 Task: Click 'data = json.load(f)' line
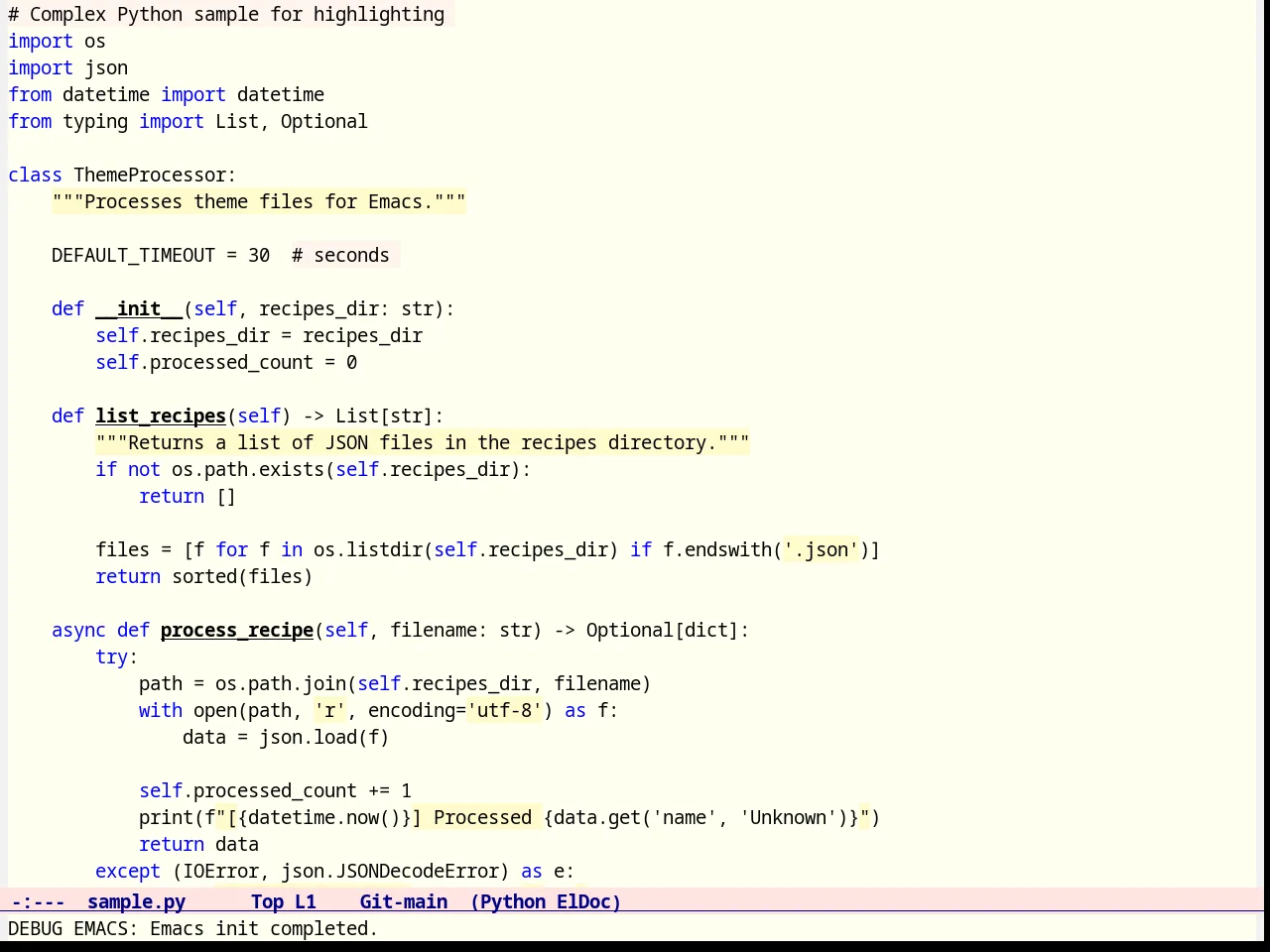[x=286, y=737]
